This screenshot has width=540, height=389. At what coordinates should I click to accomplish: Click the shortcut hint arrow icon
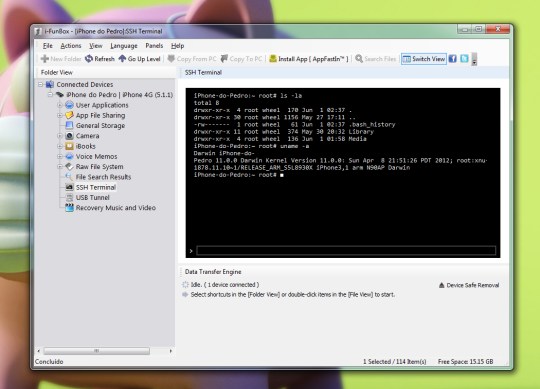pyautogui.click(x=185, y=295)
